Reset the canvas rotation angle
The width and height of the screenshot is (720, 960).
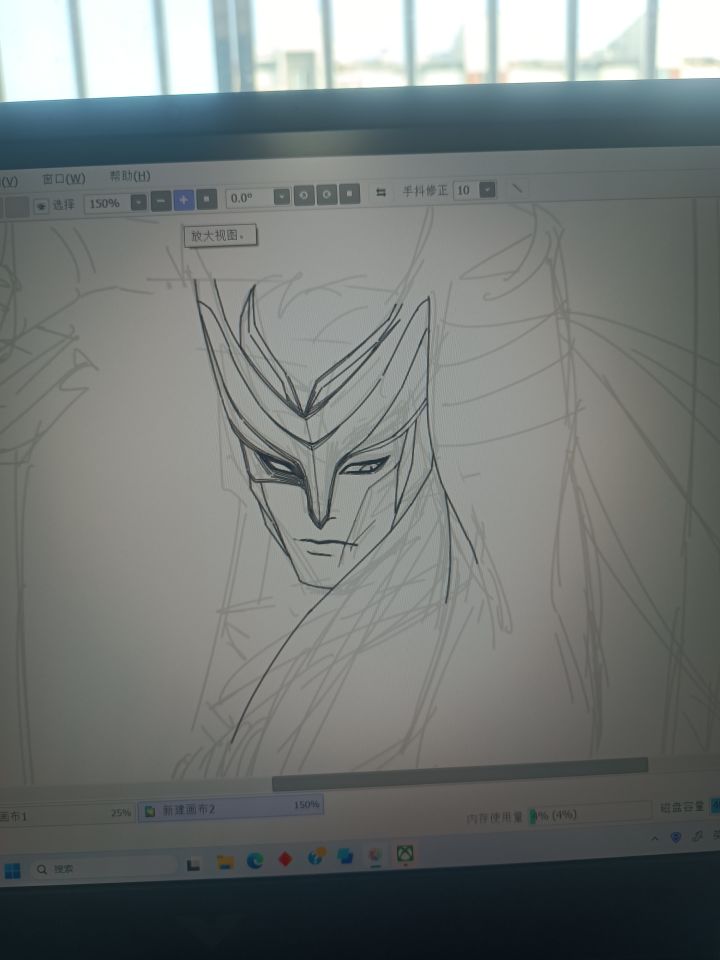pyautogui.click(x=349, y=194)
